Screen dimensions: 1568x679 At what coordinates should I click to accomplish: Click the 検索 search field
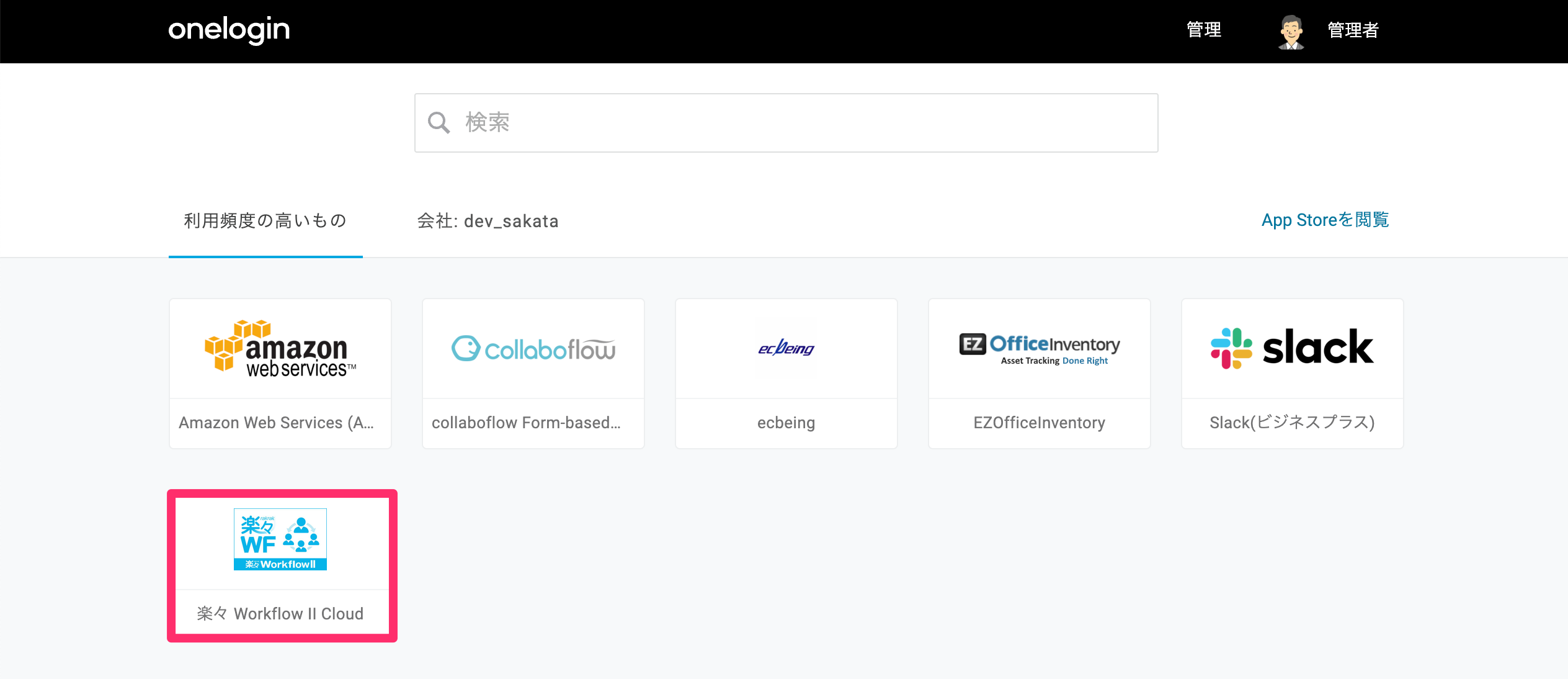(786, 123)
